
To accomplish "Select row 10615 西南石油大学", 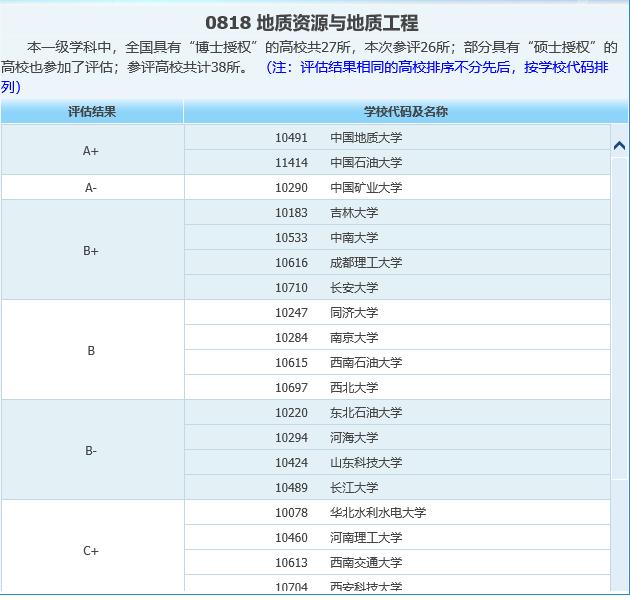I will pyautogui.click(x=397, y=362).
